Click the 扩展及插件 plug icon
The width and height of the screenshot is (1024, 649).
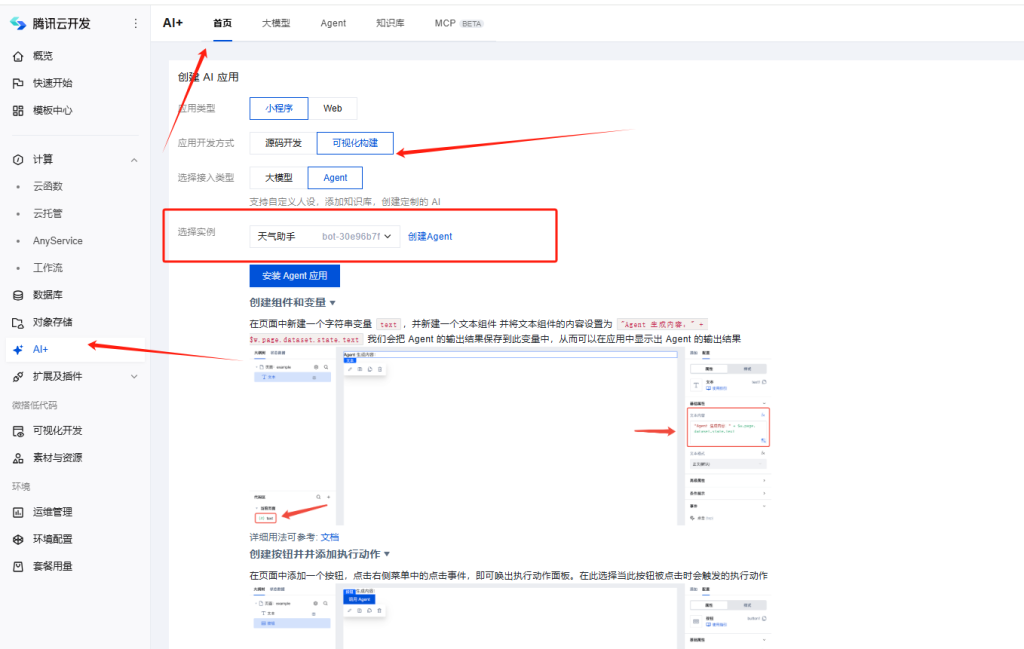(x=18, y=377)
